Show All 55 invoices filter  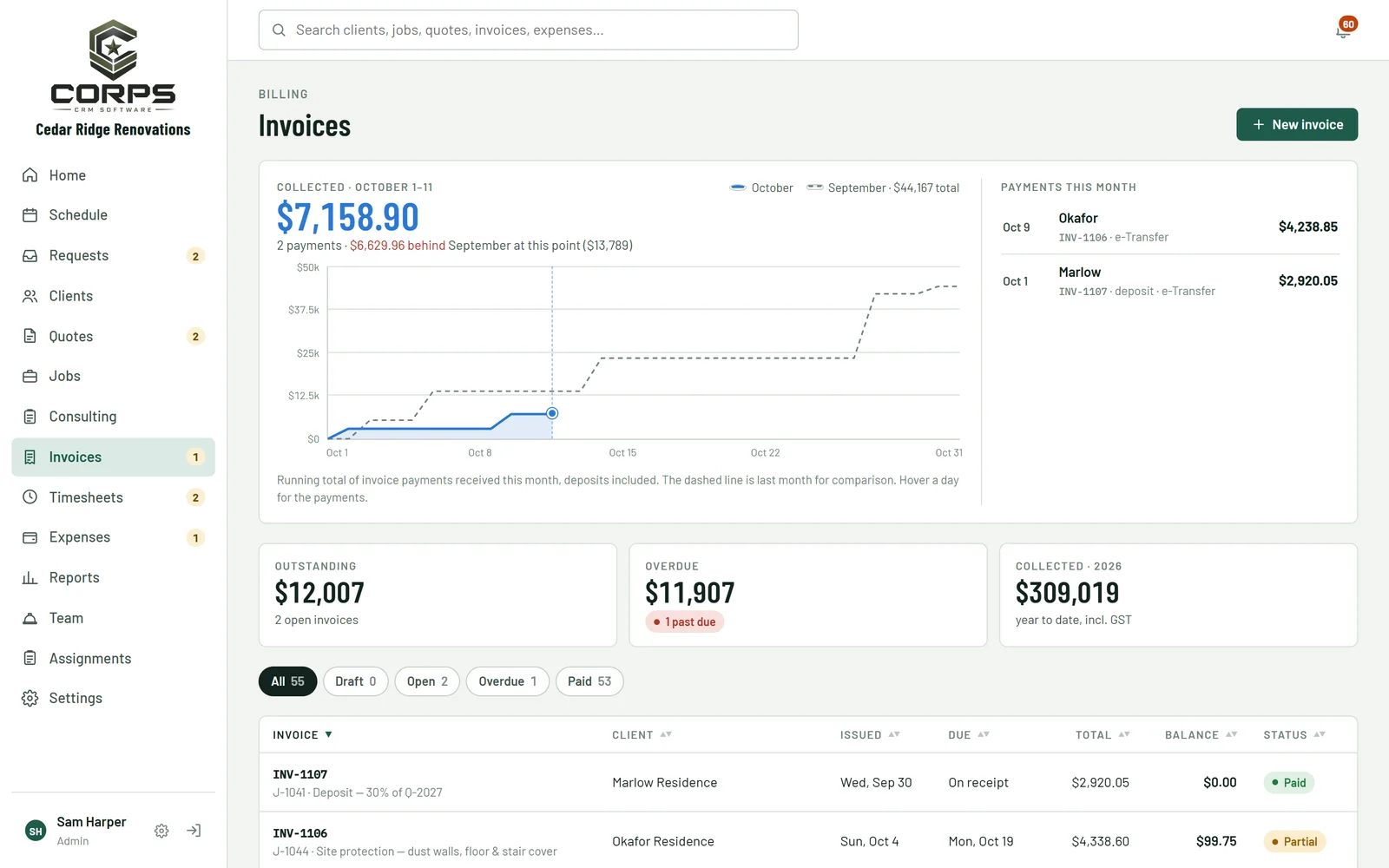(x=287, y=681)
